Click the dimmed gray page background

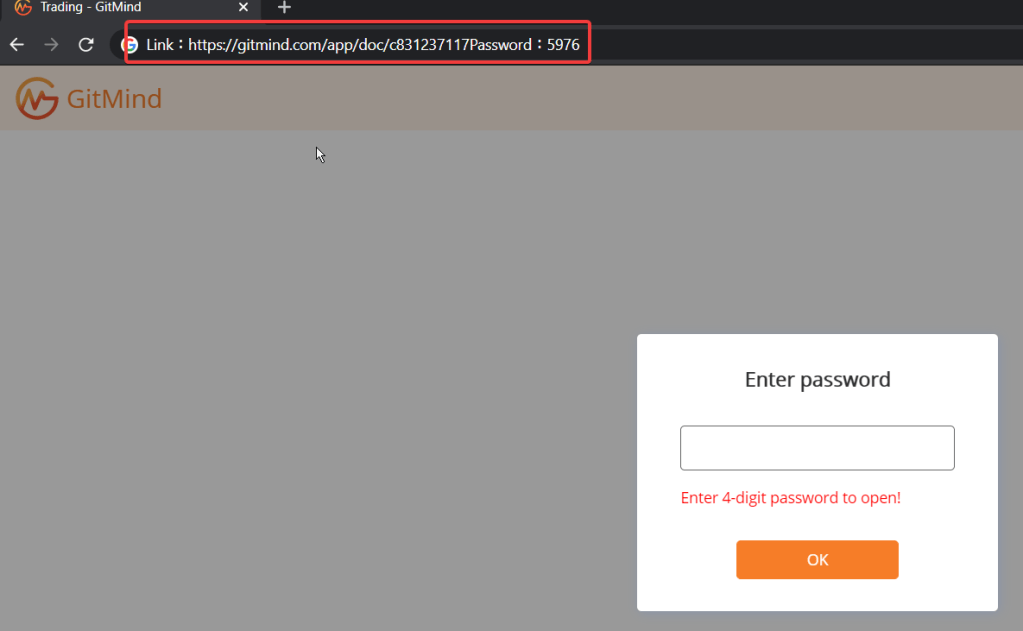tap(313, 378)
